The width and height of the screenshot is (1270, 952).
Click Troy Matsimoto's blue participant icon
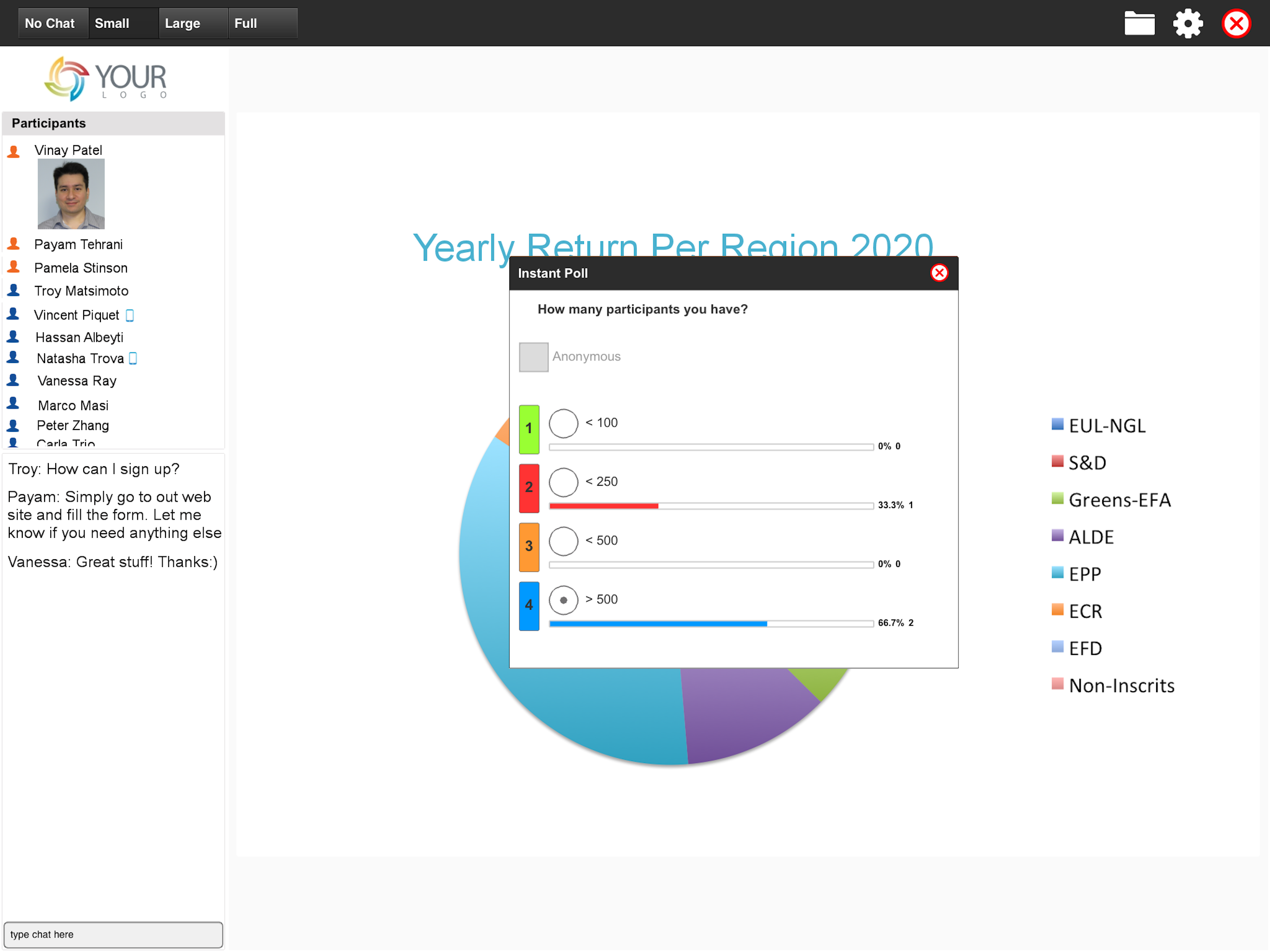pos(14,291)
